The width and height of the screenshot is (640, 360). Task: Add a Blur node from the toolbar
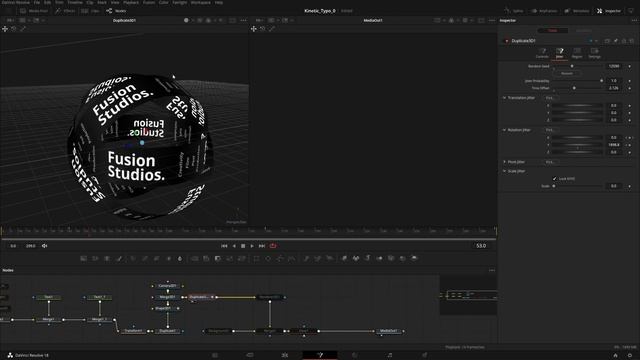[180, 258]
